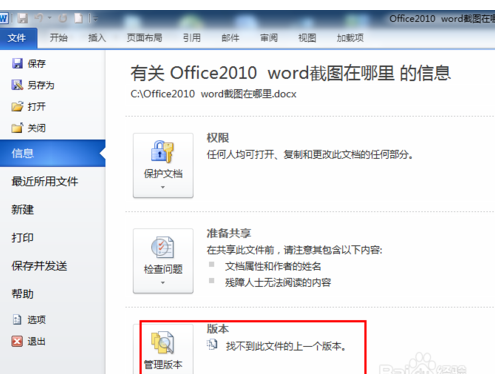Click the 打开 folder icon in the sidebar
Image resolution: width=495 pixels, height=374 pixels.
[x=17, y=106]
